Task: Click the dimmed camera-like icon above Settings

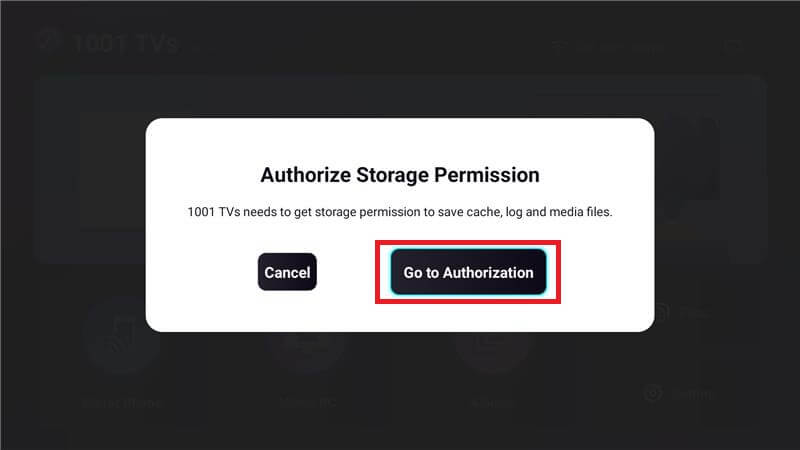Action: tap(660, 312)
